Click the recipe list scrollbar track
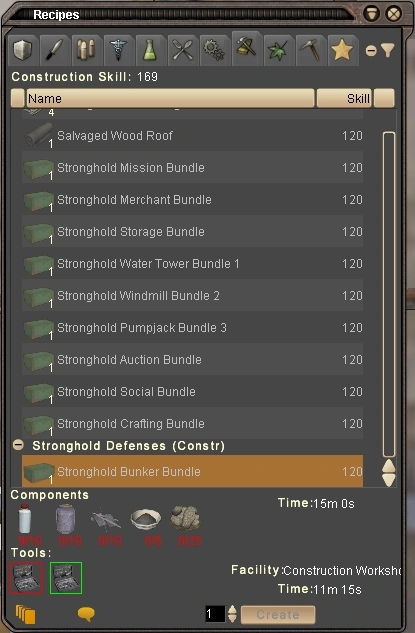 click(389, 294)
